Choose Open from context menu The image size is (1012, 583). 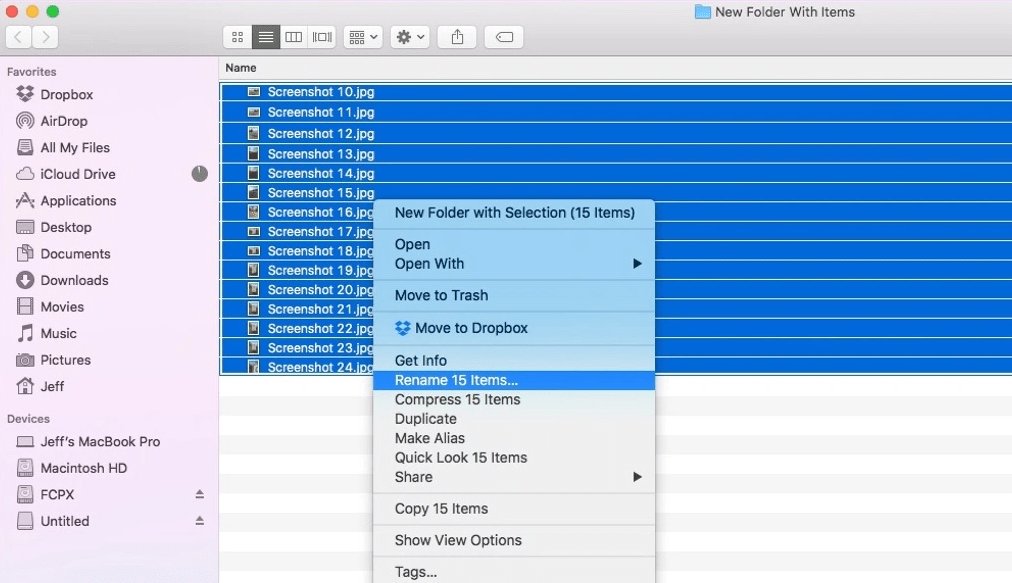514,245
